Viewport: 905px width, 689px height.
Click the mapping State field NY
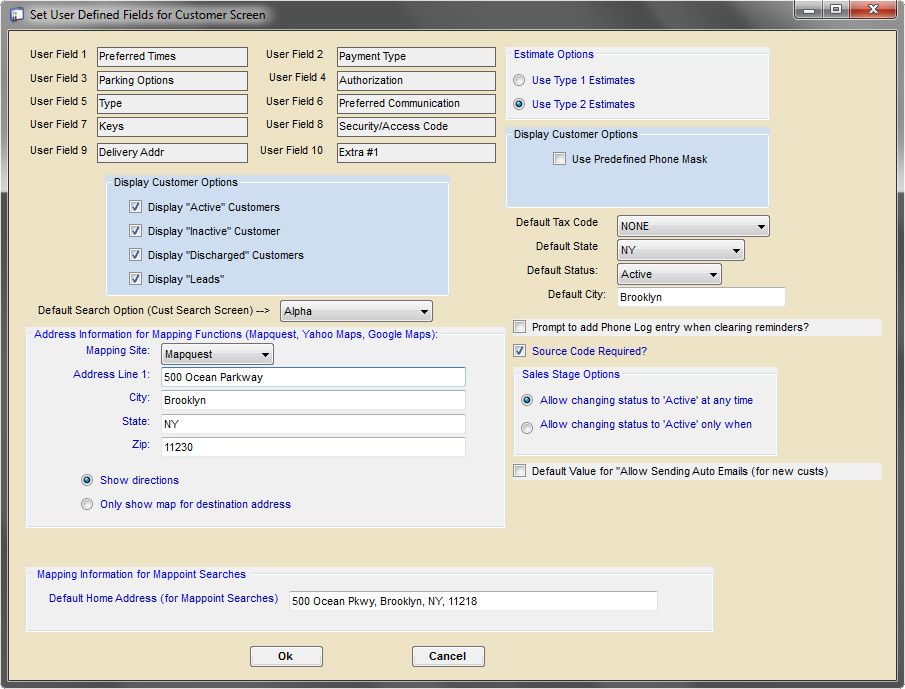pyautogui.click(x=313, y=424)
